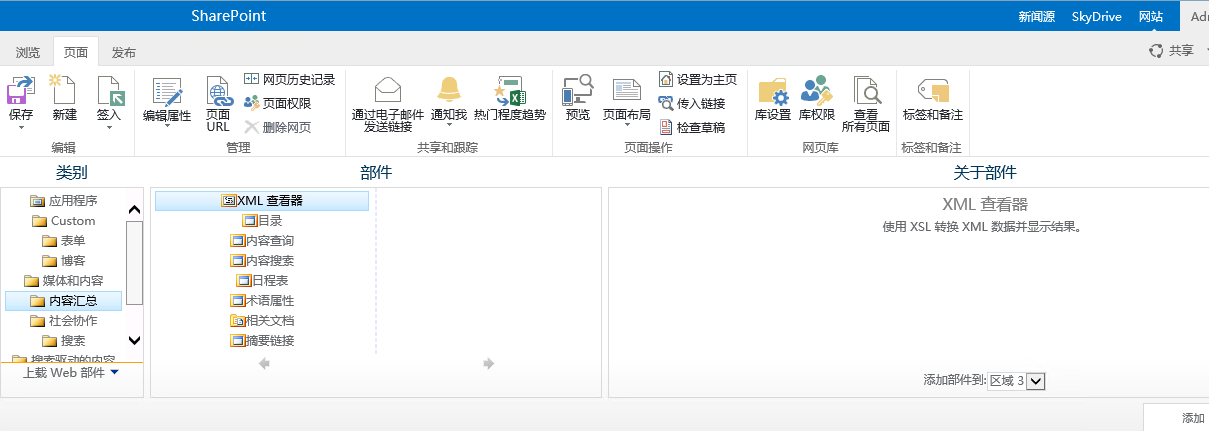Image resolution: width=1210 pixels, height=431 pixels.
Task: Switch to the Browse (浏览) tab
Action: [x=28, y=52]
